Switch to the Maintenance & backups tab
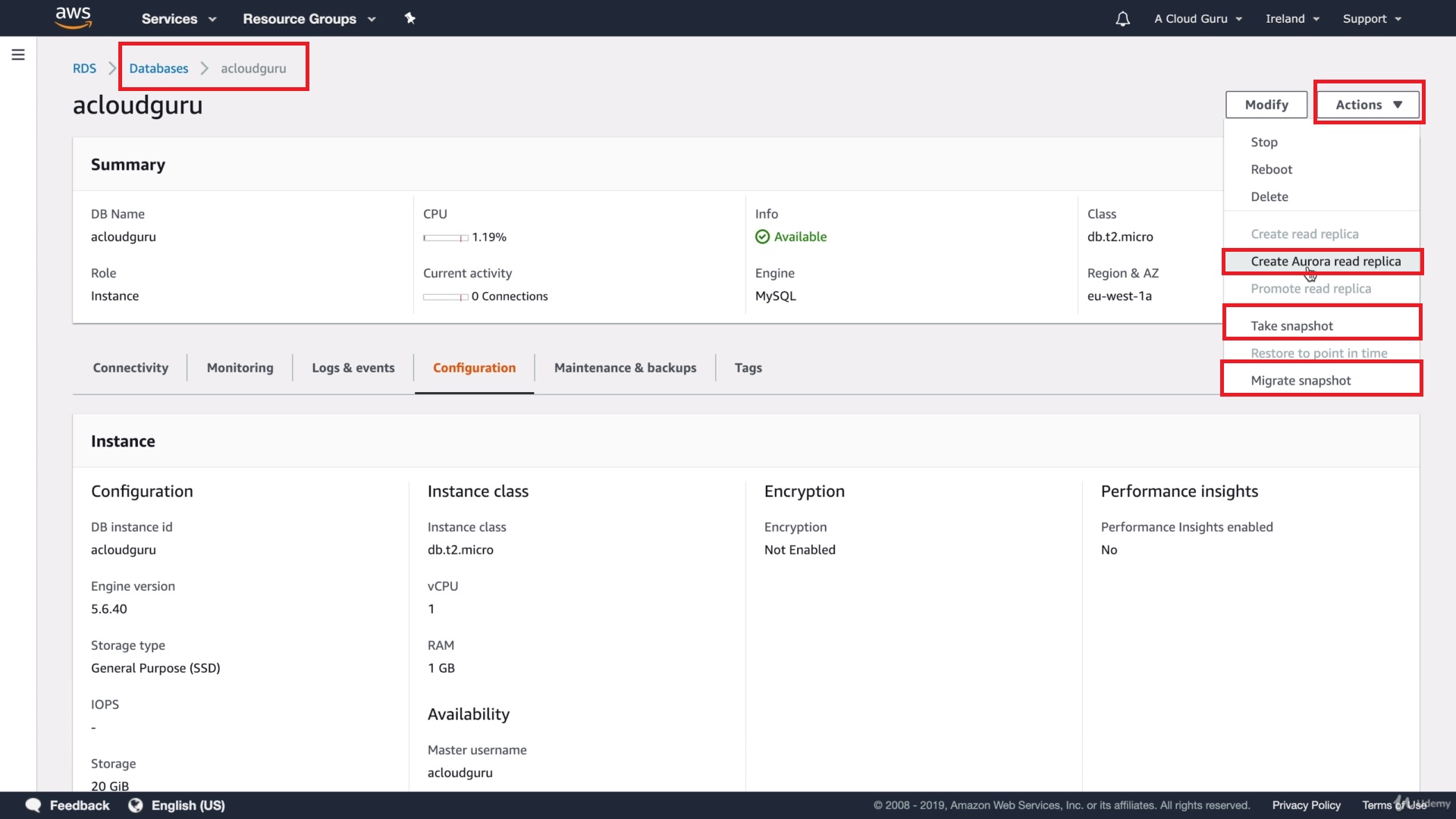The width and height of the screenshot is (1456, 819). pos(625,368)
